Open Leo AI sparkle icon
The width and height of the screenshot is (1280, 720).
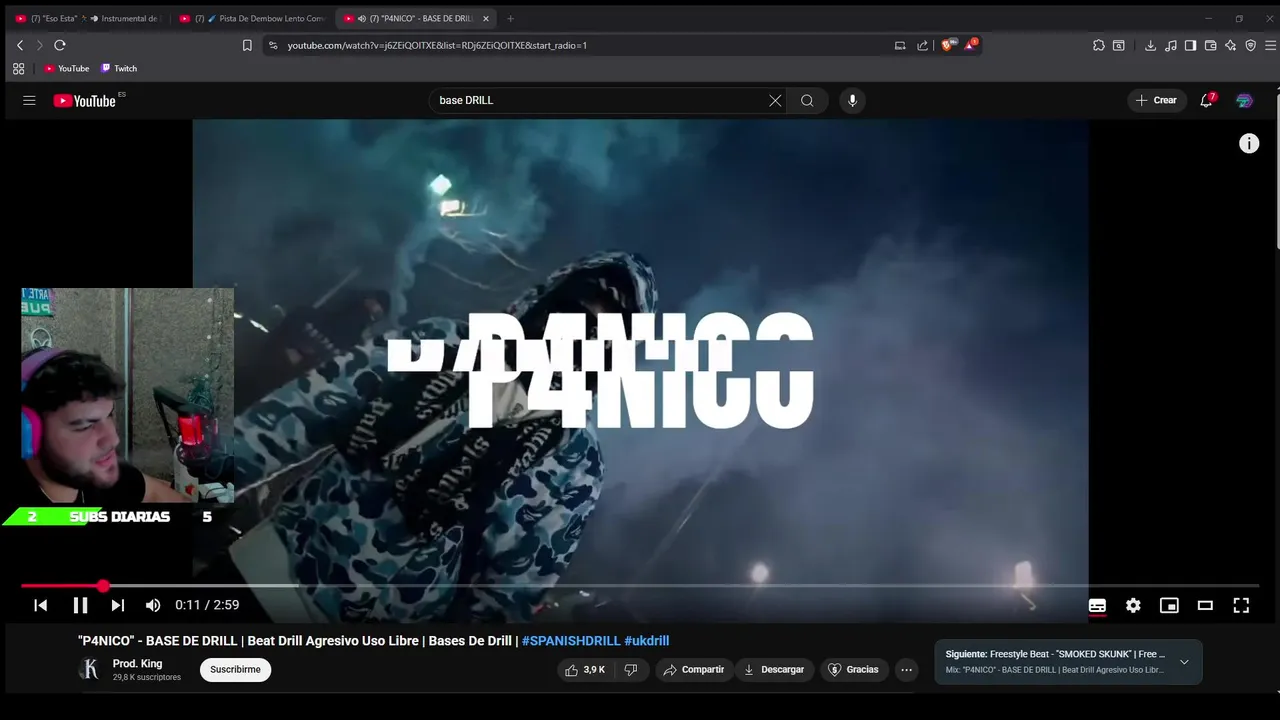(1230, 45)
